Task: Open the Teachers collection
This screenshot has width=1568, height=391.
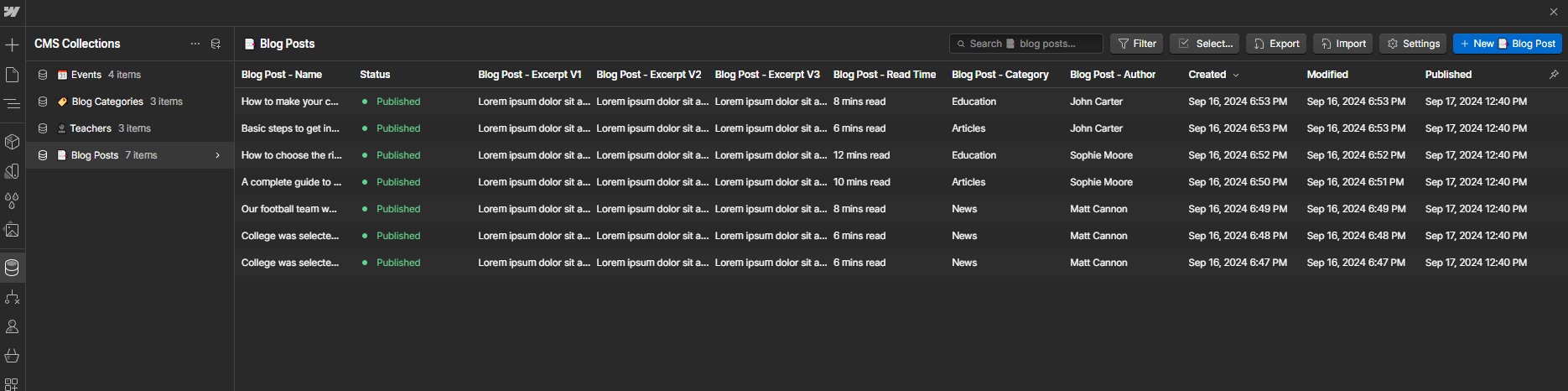Action: [130, 128]
